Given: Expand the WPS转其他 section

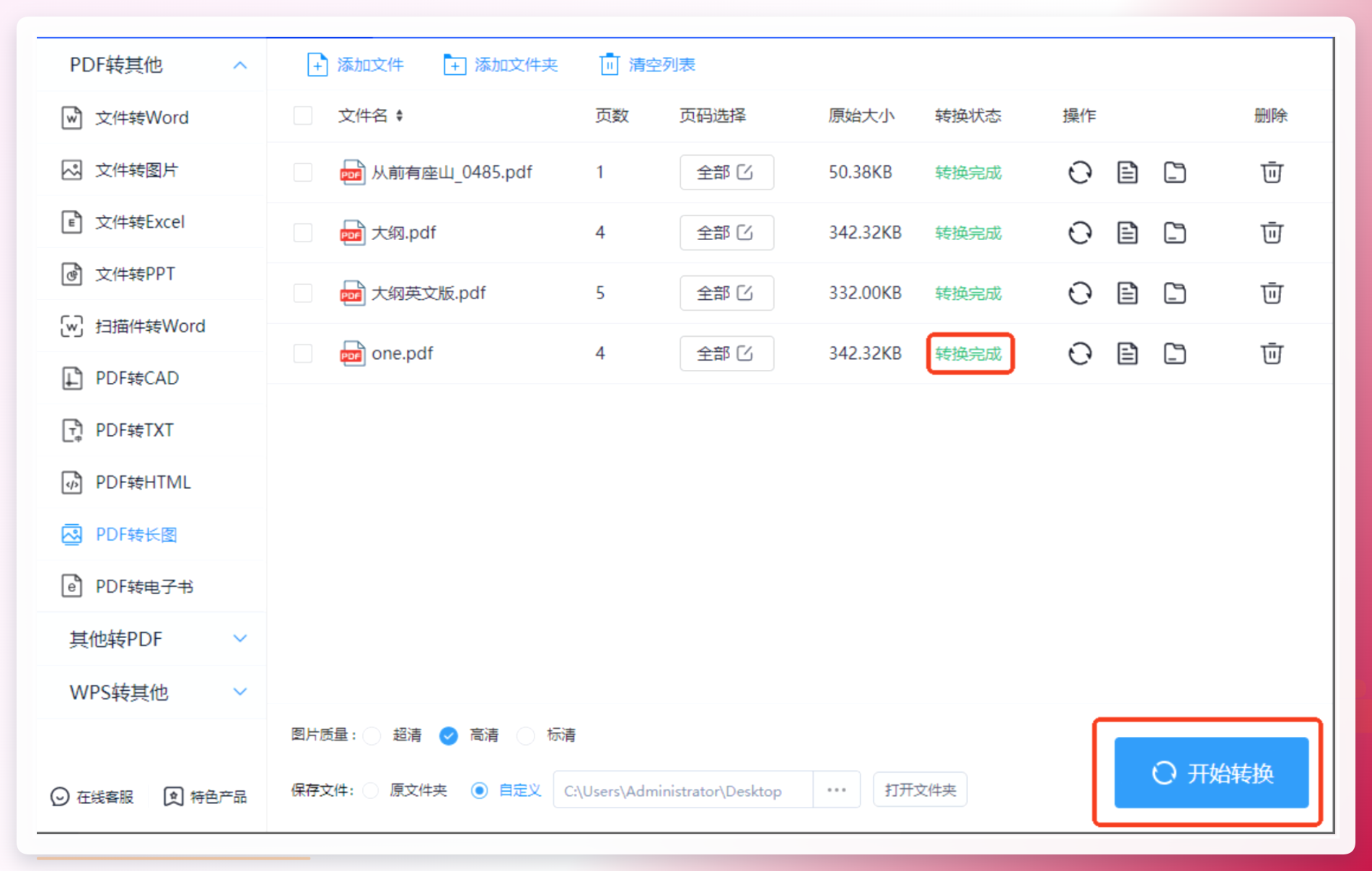Looking at the screenshot, I should 240,692.
